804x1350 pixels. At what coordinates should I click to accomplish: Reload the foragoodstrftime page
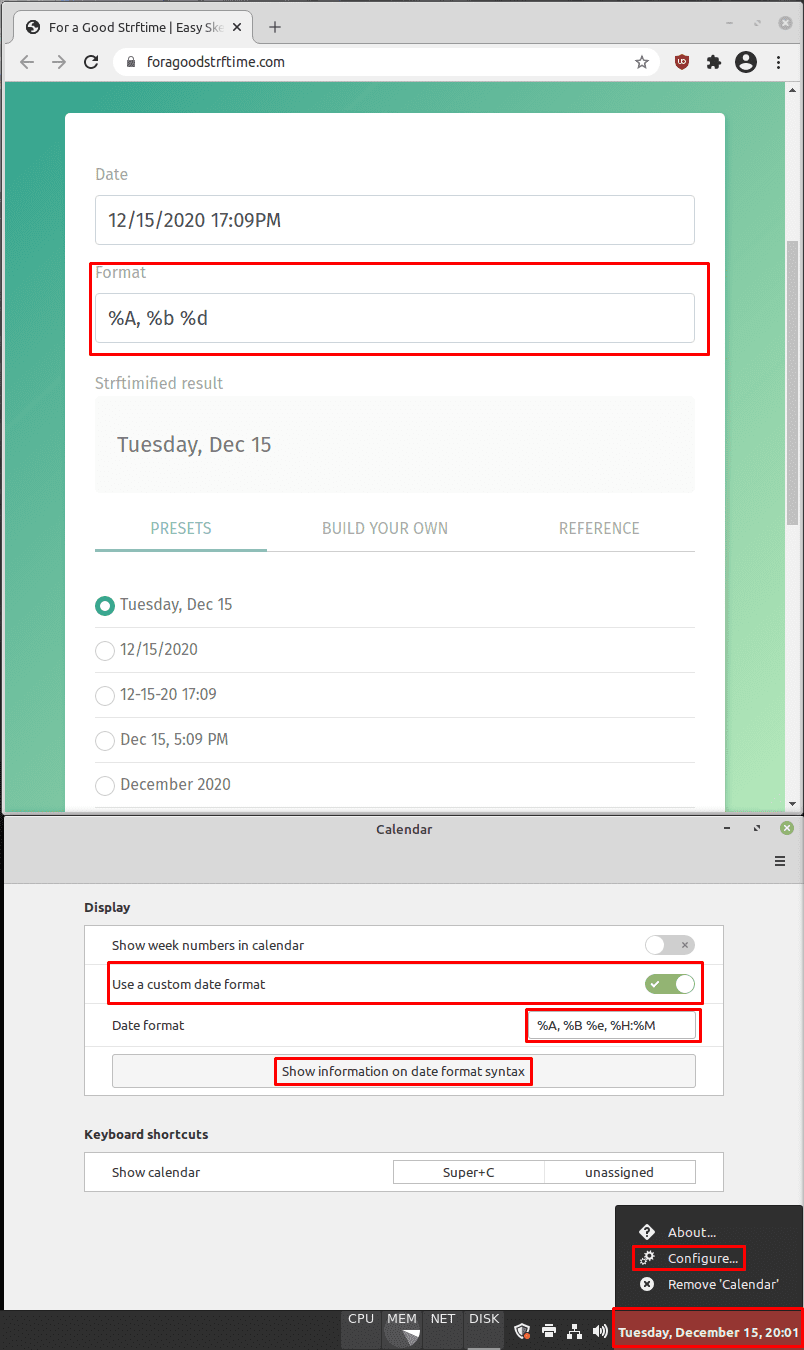[91, 62]
